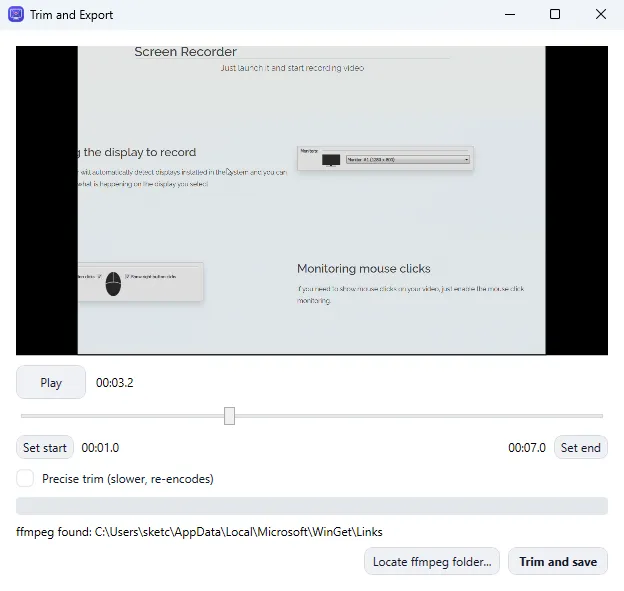Click the ffmpeg found path text
This screenshot has height=591, width=624.
coord(199,532)
